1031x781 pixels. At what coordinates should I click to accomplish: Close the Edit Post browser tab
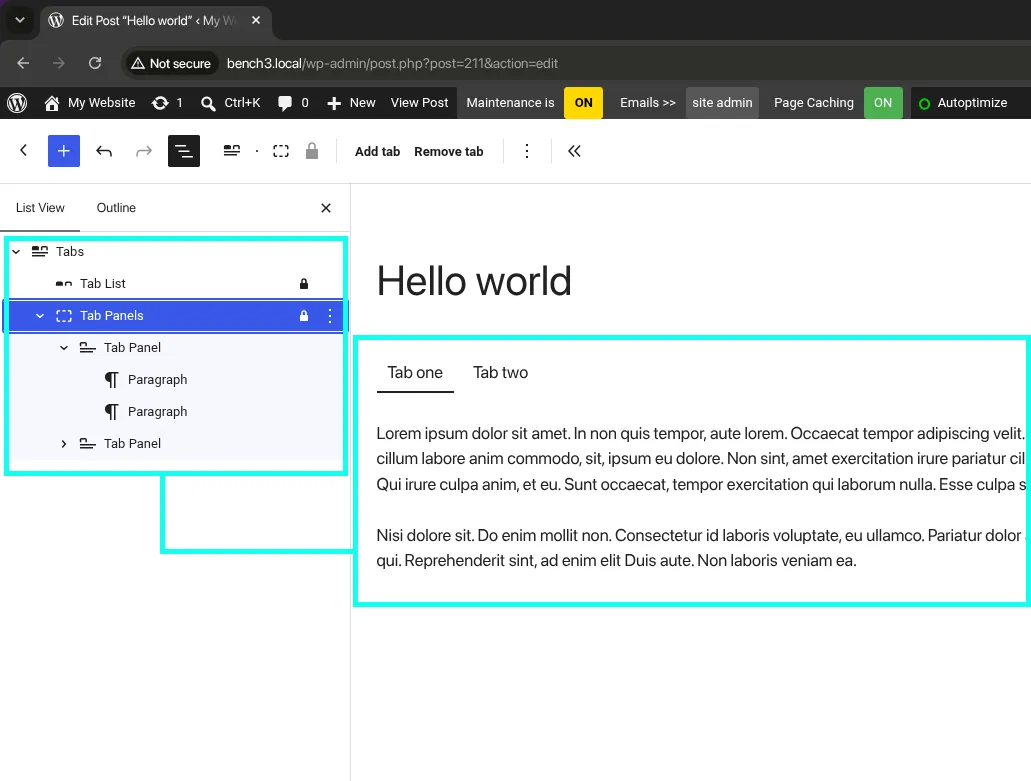(256, 20)
